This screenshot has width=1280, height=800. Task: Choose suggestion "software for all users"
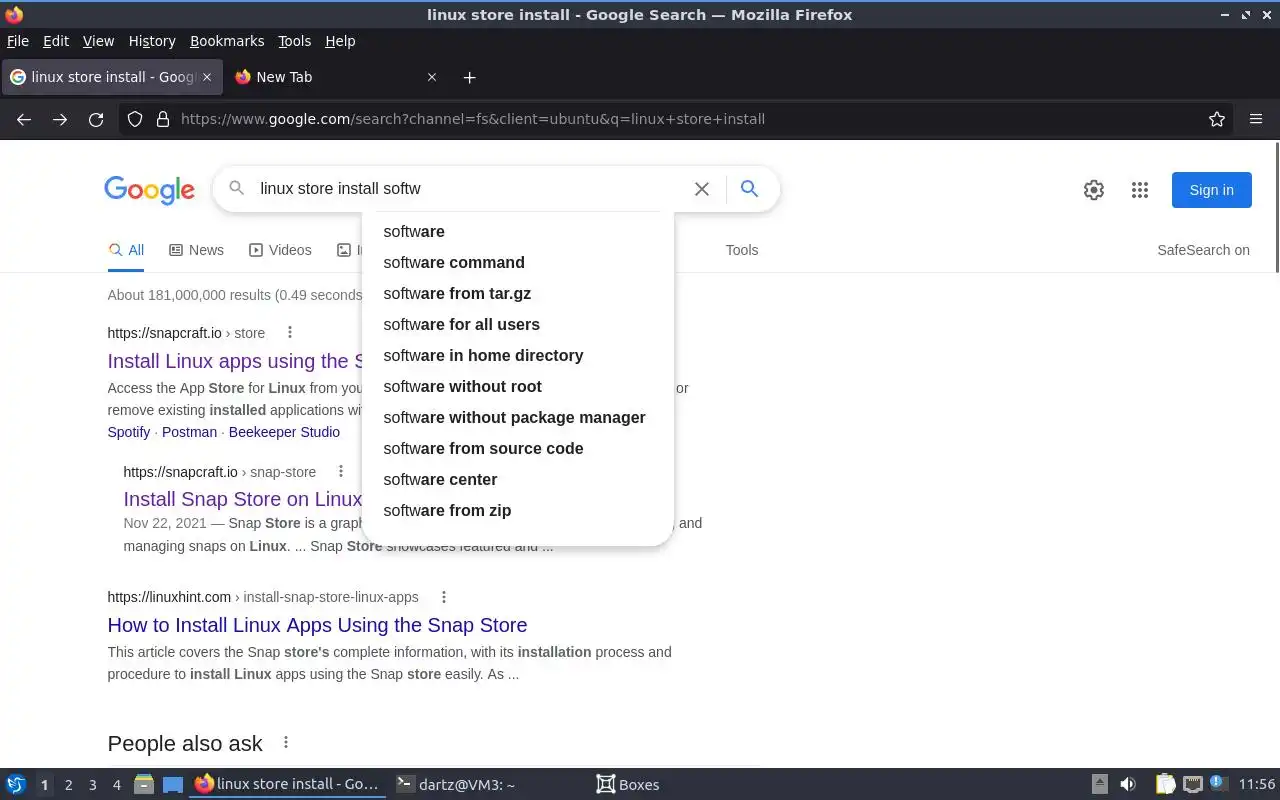(518, 324)
